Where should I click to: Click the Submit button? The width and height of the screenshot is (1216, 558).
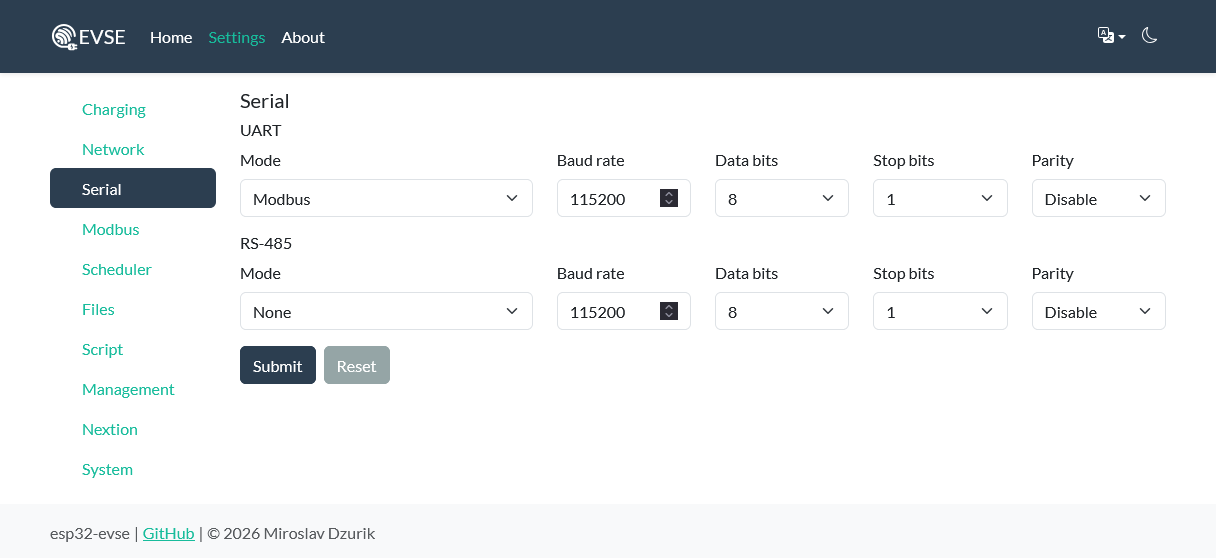tap(278, 365)
